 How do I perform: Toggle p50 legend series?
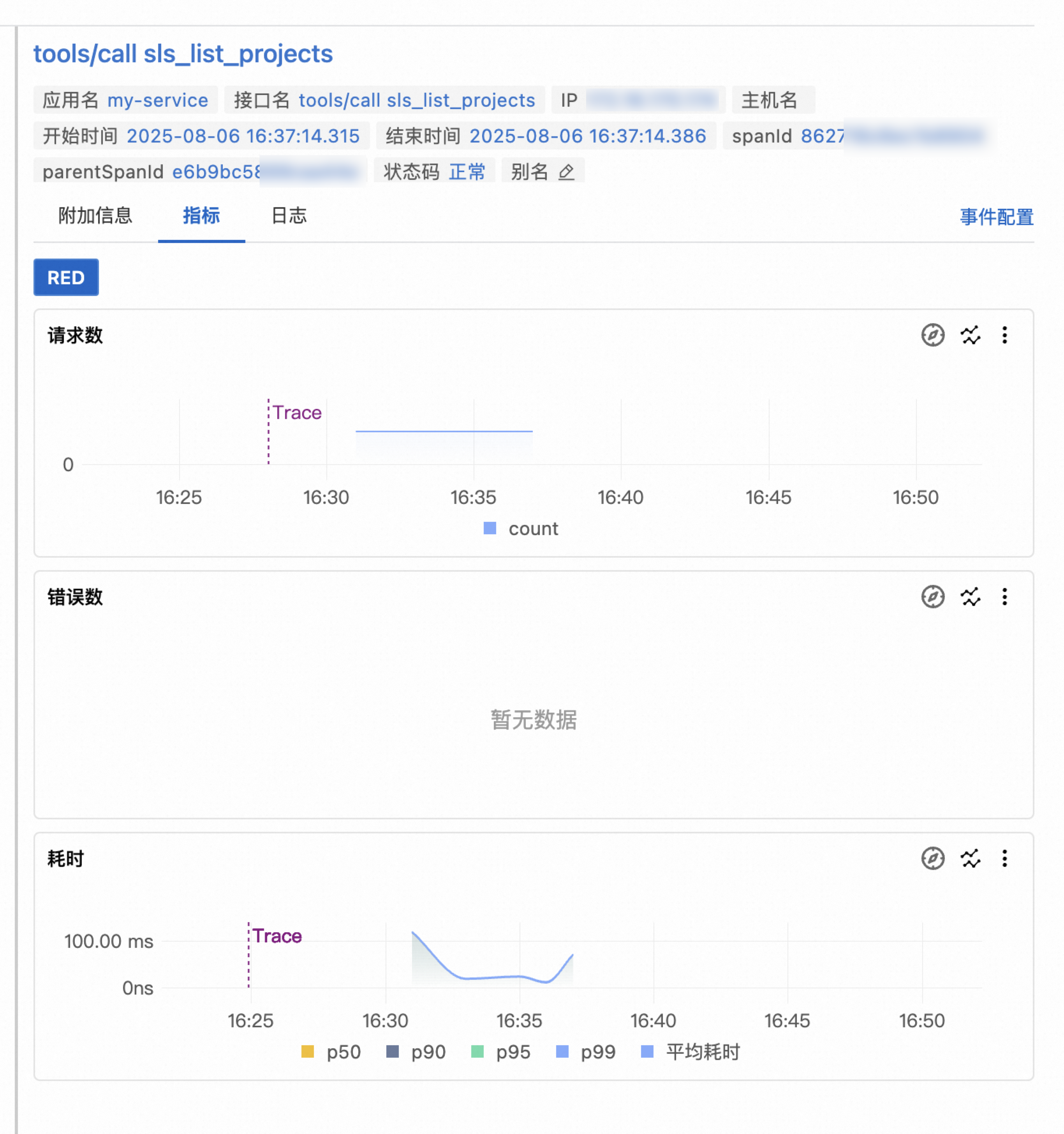tap(331, 1051)
